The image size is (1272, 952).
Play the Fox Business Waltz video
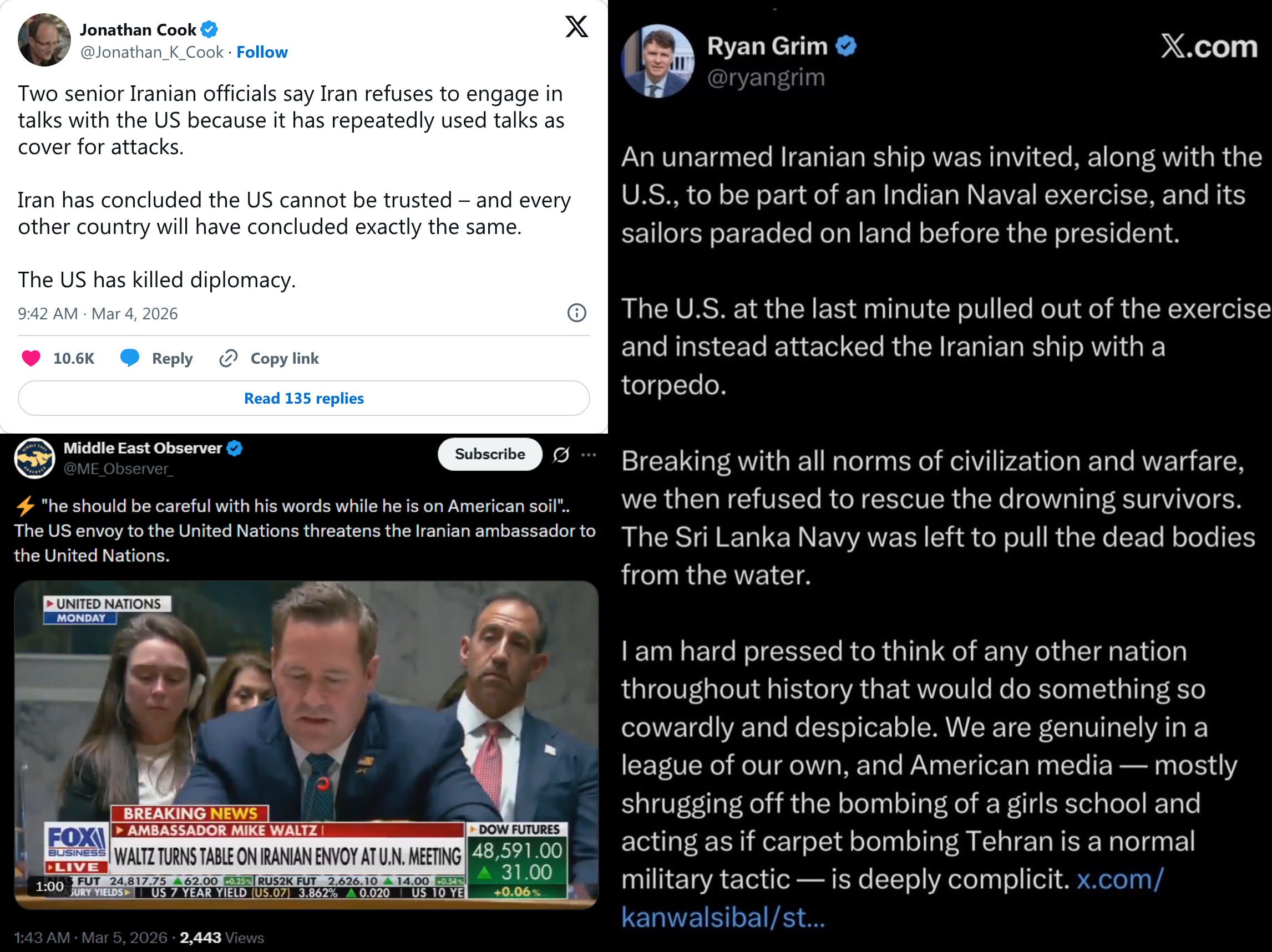coord(307,745)
